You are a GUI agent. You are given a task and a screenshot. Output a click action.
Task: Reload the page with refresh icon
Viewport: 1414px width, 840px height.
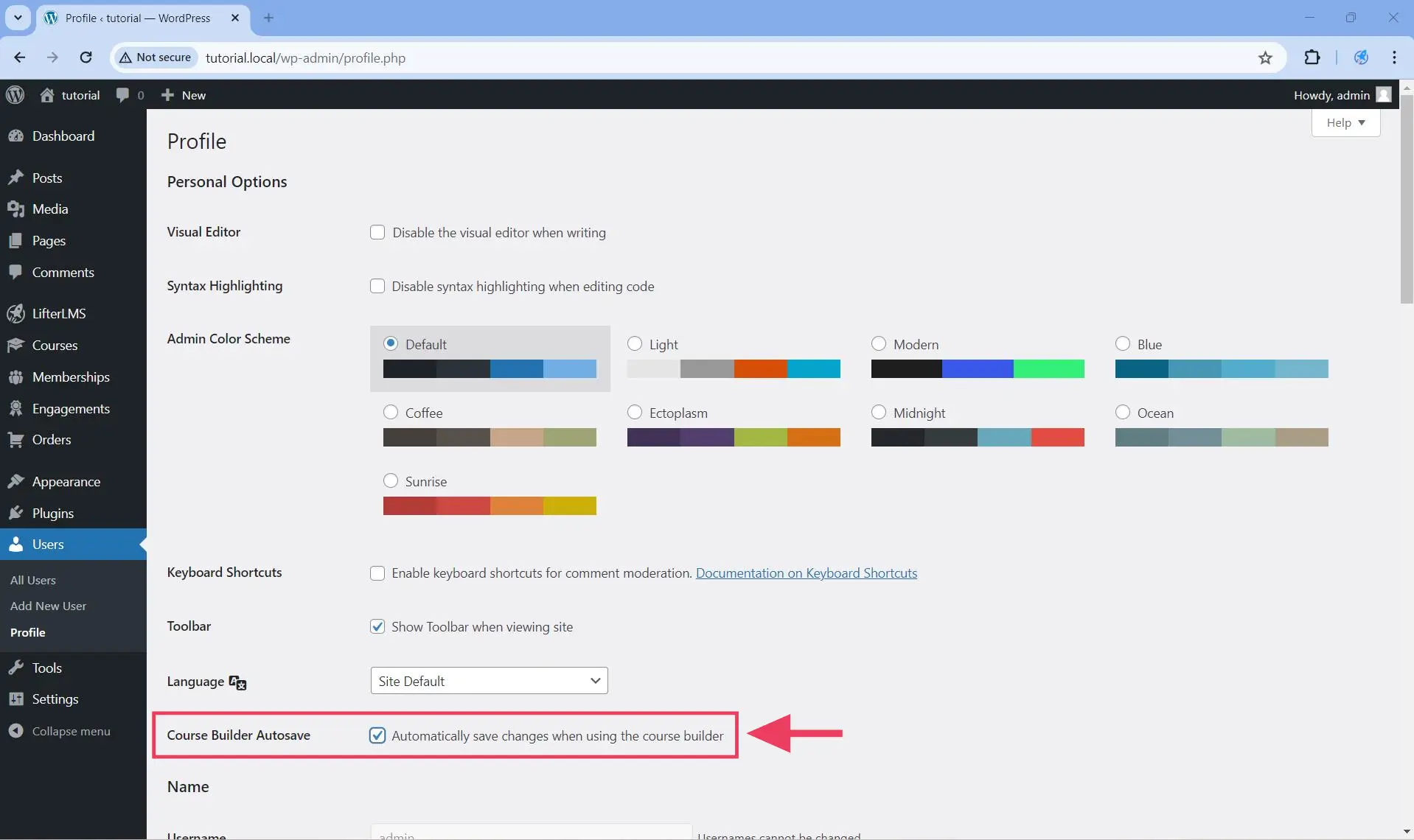pos(86,57)
